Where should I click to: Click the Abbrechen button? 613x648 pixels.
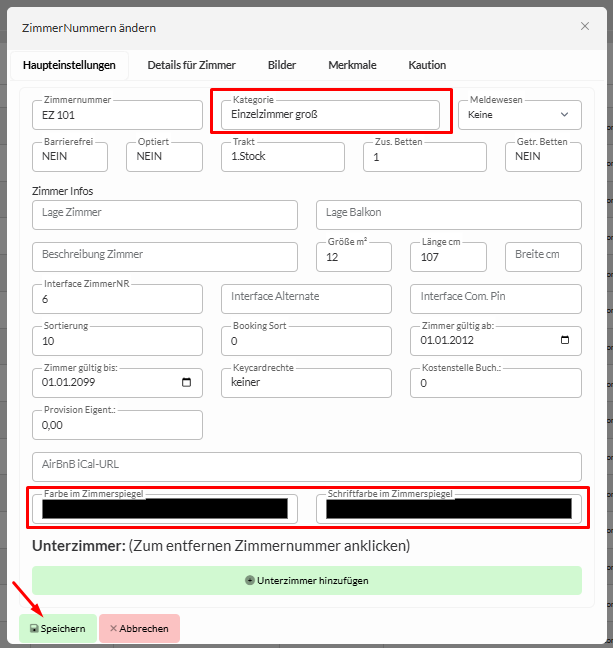click(139, 628)
